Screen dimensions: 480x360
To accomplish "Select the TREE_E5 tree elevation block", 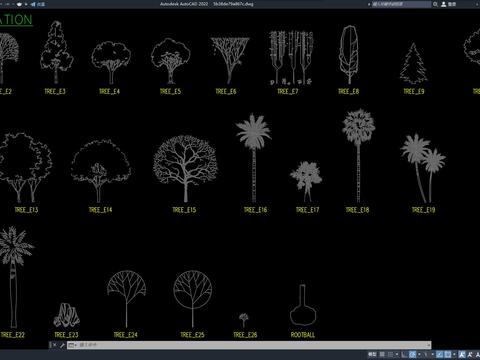I will (170, 61).
